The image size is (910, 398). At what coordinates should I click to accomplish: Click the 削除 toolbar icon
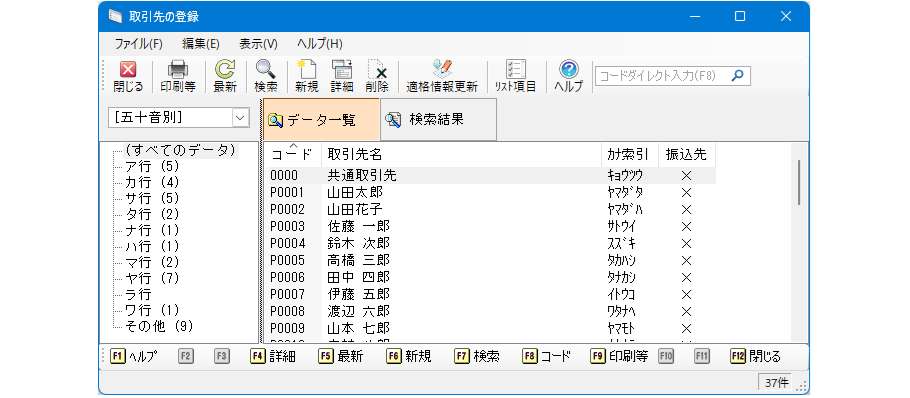point(377,77)
